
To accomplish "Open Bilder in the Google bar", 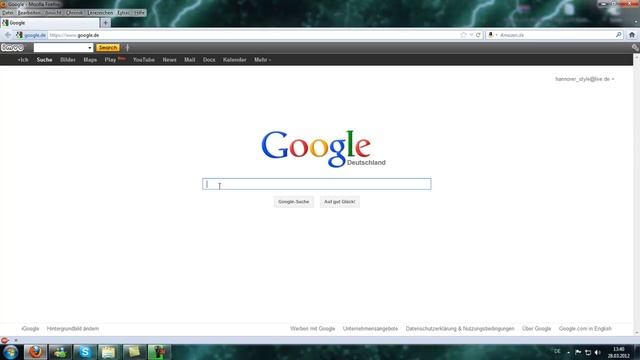I will pyautogui.click(x=68, y=60).
